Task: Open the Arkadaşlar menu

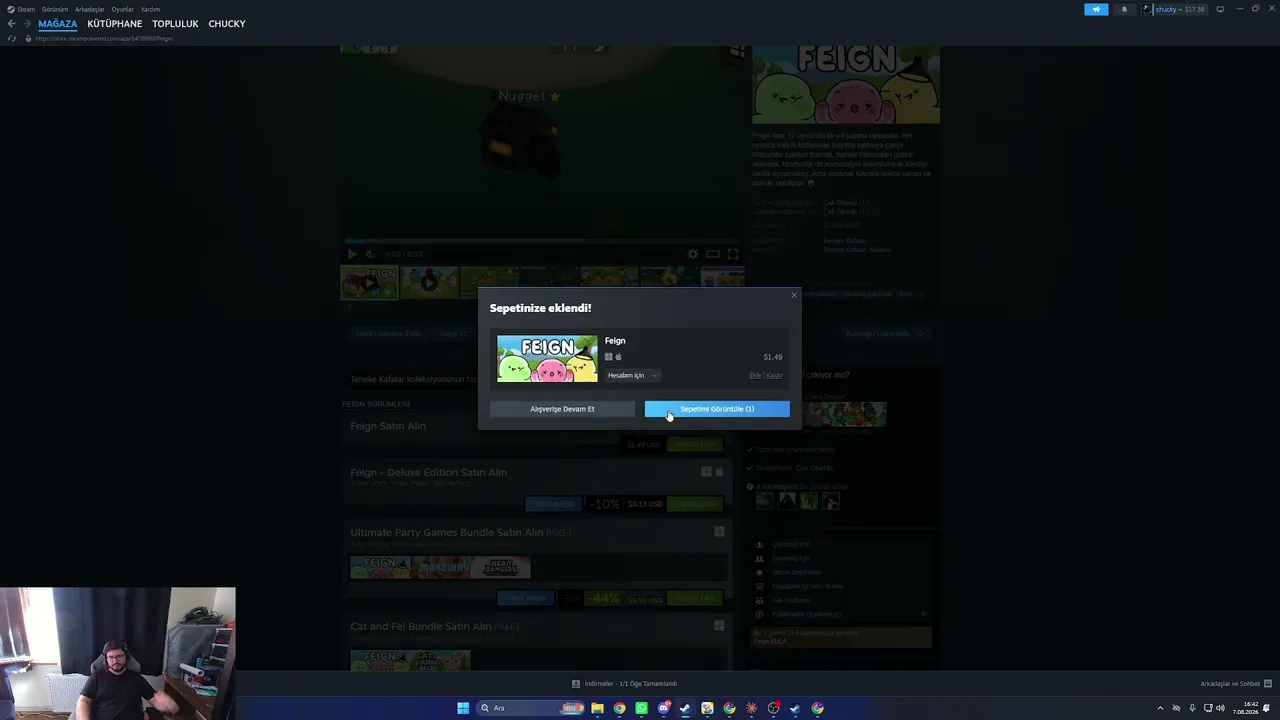Action: point(90,9)
